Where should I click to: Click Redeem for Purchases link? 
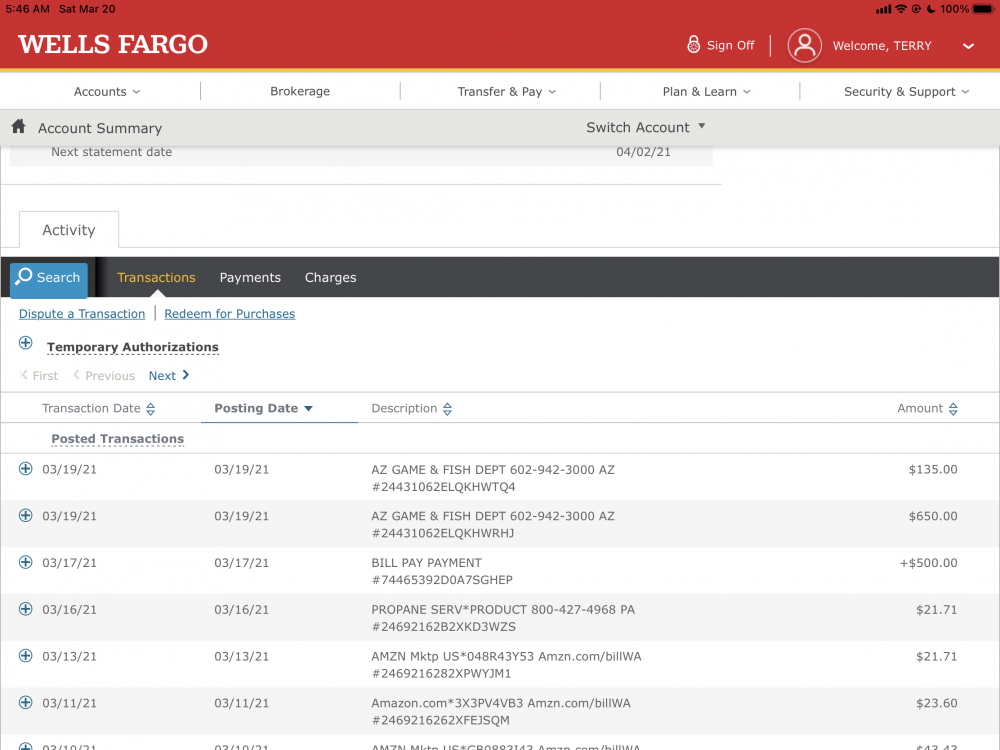[230, 314]
